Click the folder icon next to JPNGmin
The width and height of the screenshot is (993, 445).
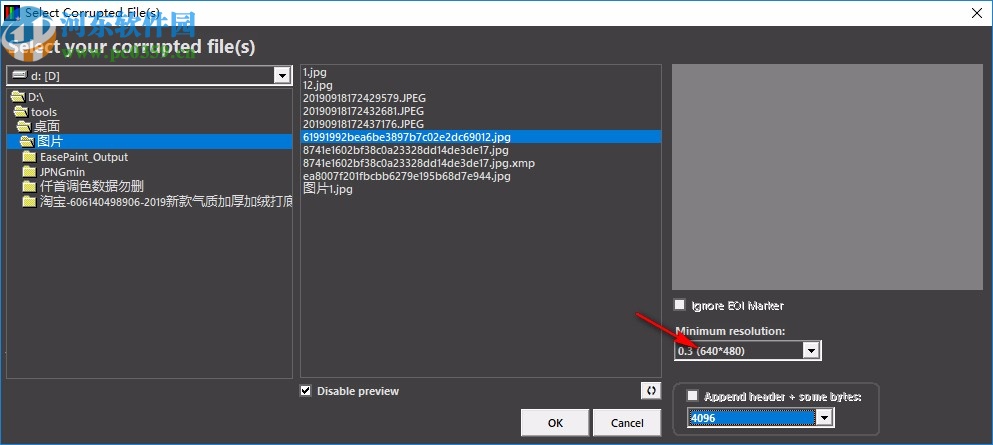point(29,172)
